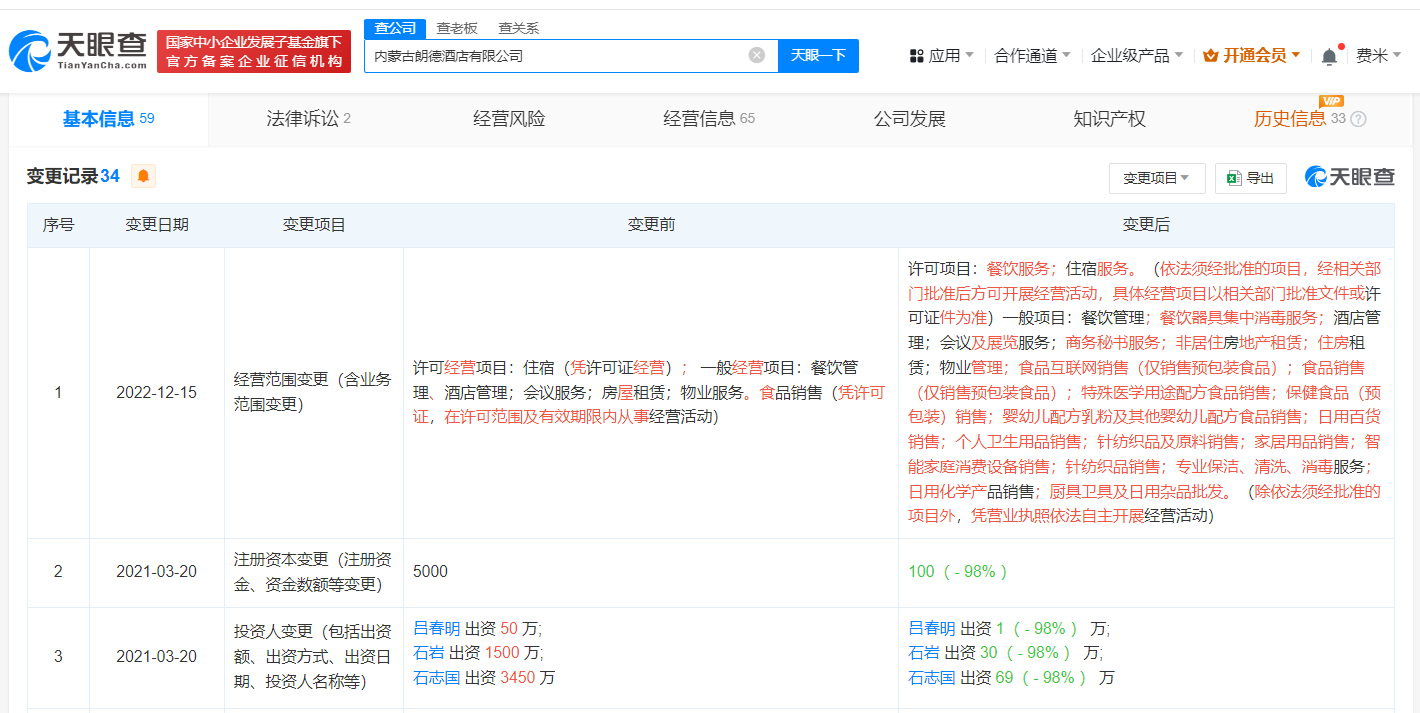1420x713 pixels.
Task: Click the 天眼查 watermark logo beside 导出
Action: (x=1349, y=177)
